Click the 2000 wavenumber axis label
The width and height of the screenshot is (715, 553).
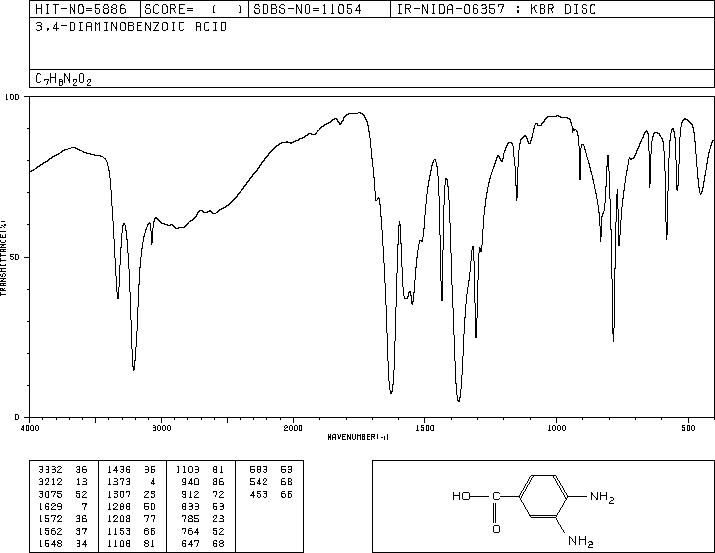pos(293,428)
